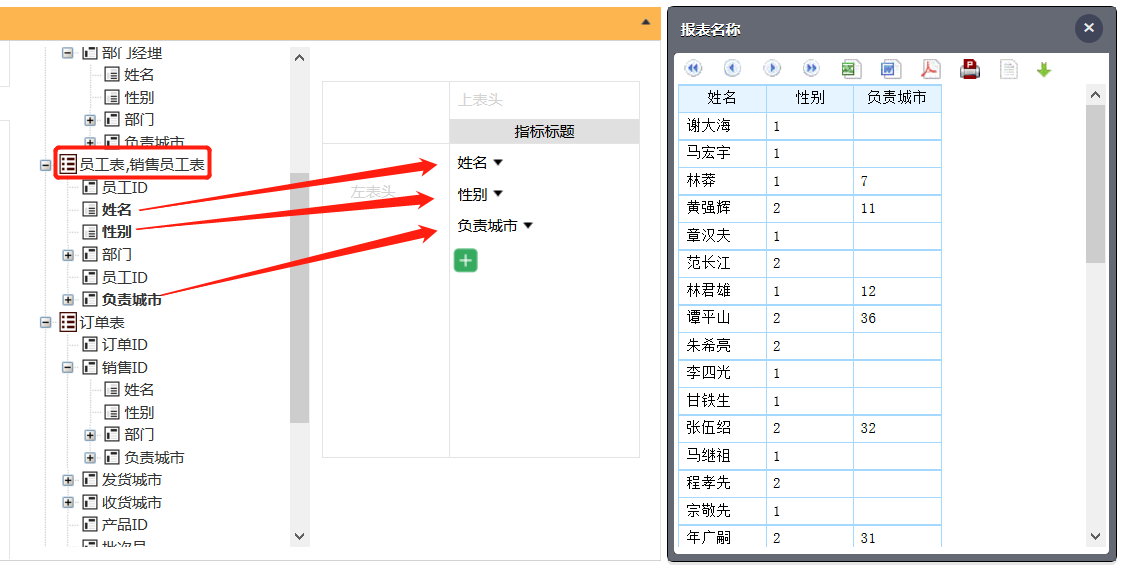Image resolution: width=1126 pixels, height=573 pixels.
Task: Open the 性别 indicator dropdown arrow
Action: (x=498, y=195)
